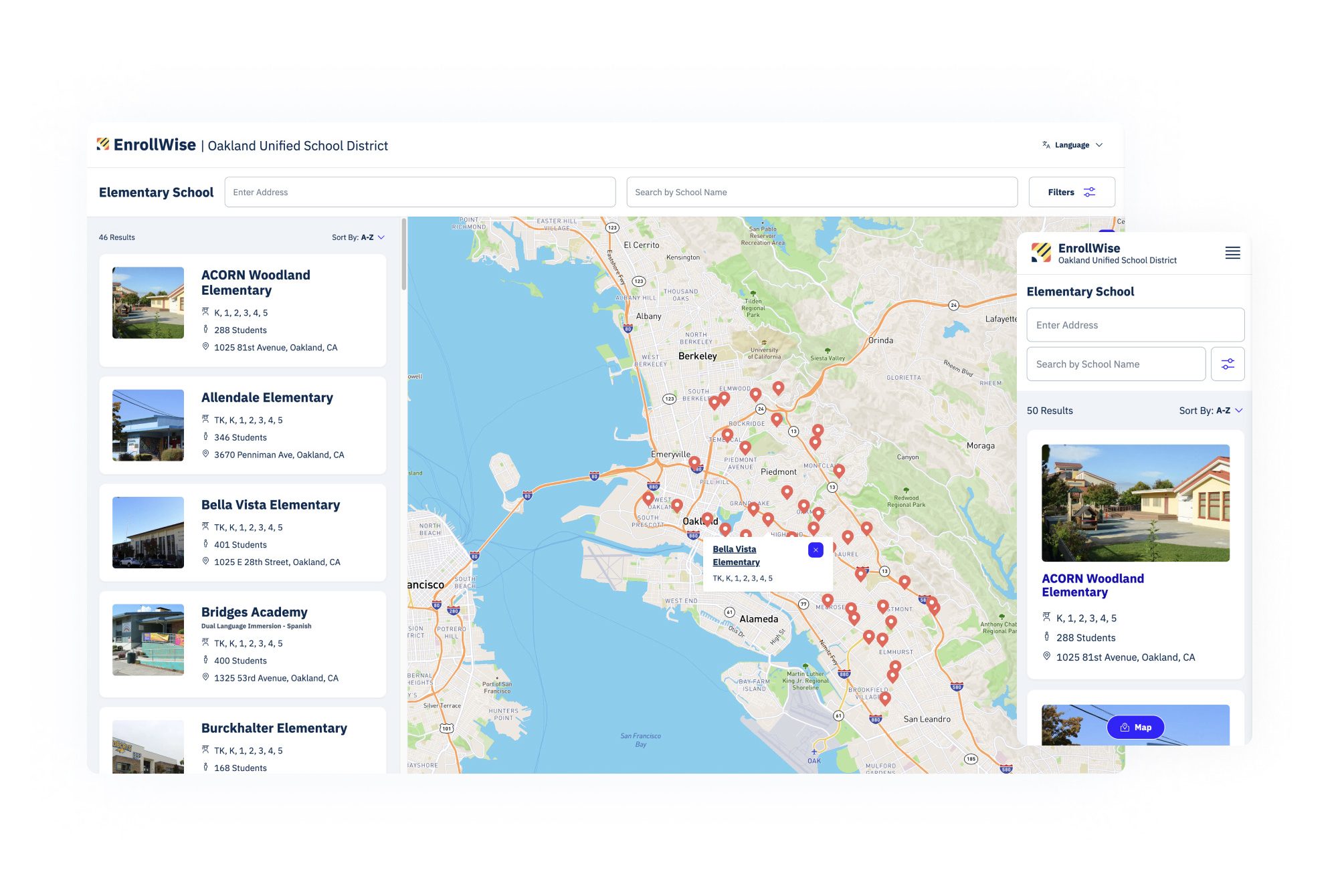Click the mobile Search by School Name field
The width and height of the screenshot is (1338, 896).
pos(1116,364)
